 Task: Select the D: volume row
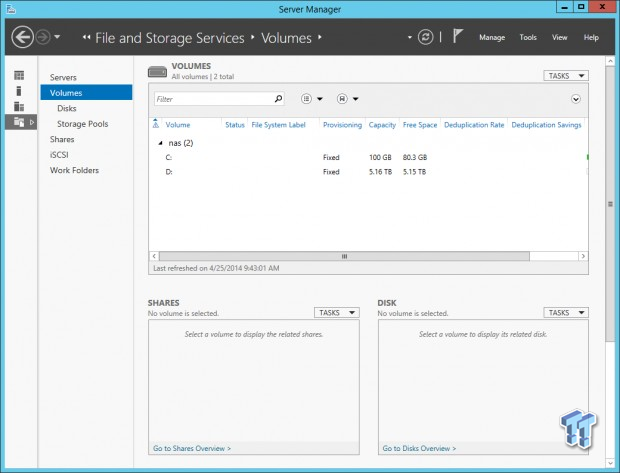[369, 172]
